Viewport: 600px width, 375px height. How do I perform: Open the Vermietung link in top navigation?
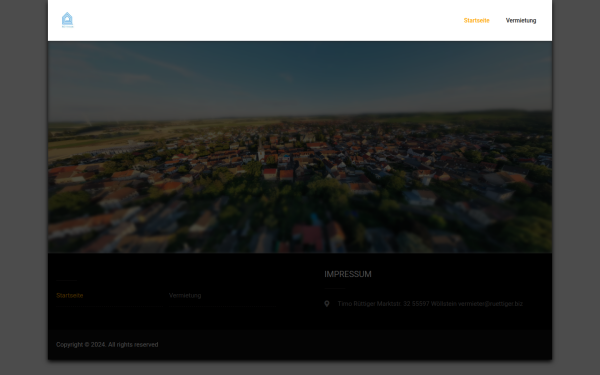[x=521, y=21]
